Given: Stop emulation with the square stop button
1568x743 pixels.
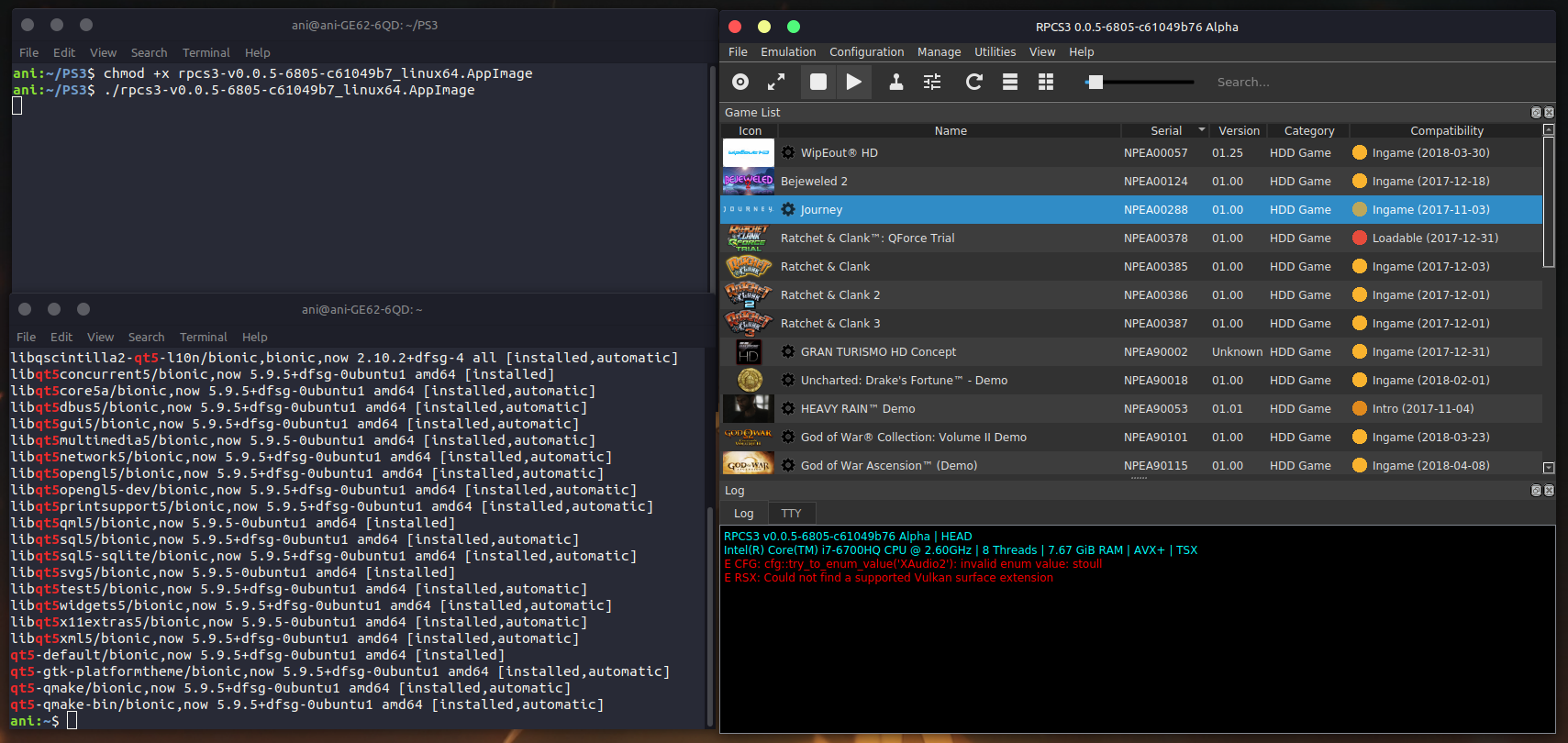Looking at the screenshot, I should [x=818, y=82].
